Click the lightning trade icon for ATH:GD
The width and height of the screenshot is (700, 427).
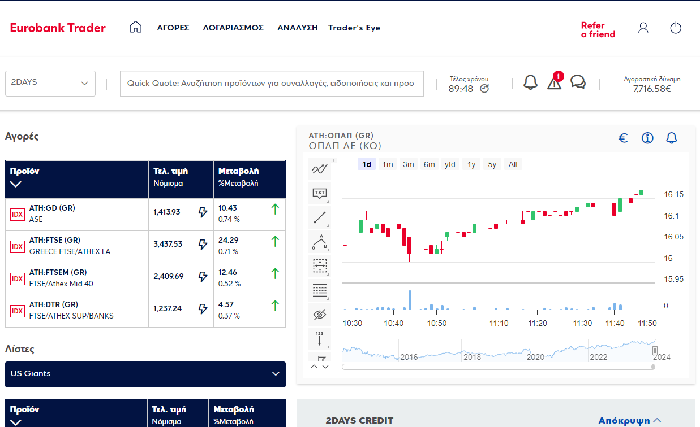coord(203,212)
